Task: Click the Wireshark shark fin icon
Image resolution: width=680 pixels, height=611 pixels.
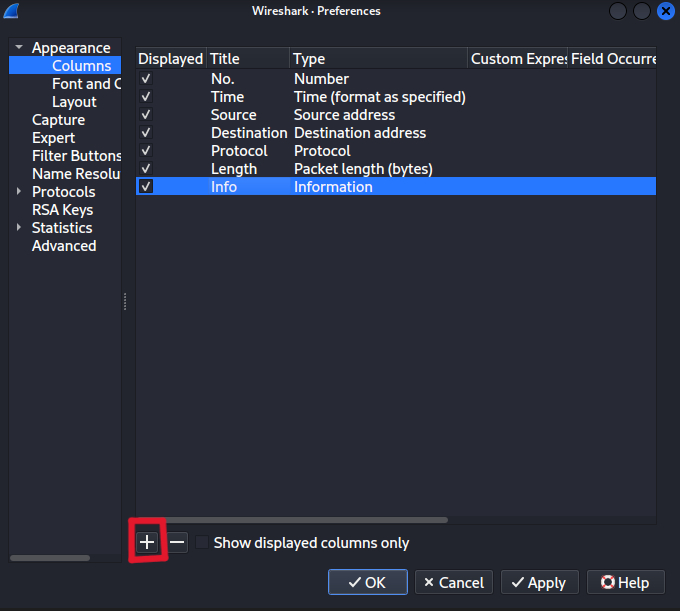Action: (x=12, y=11)
